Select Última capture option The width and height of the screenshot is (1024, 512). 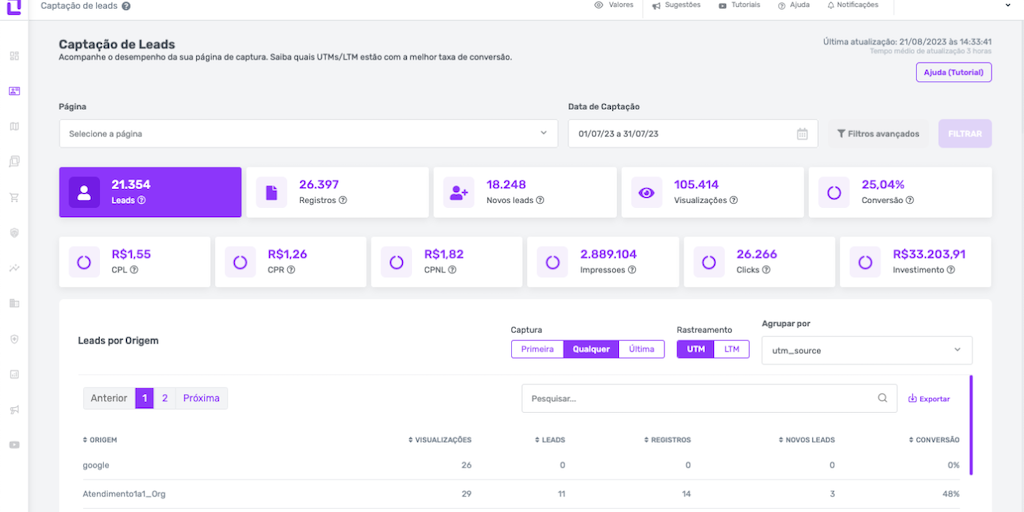[x=641, y=349]
